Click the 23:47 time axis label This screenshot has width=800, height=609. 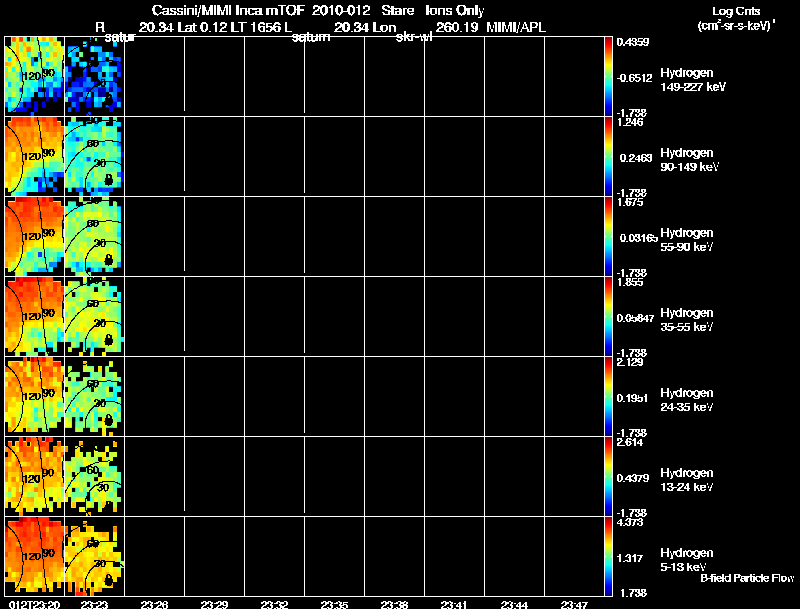pos(574,605)
